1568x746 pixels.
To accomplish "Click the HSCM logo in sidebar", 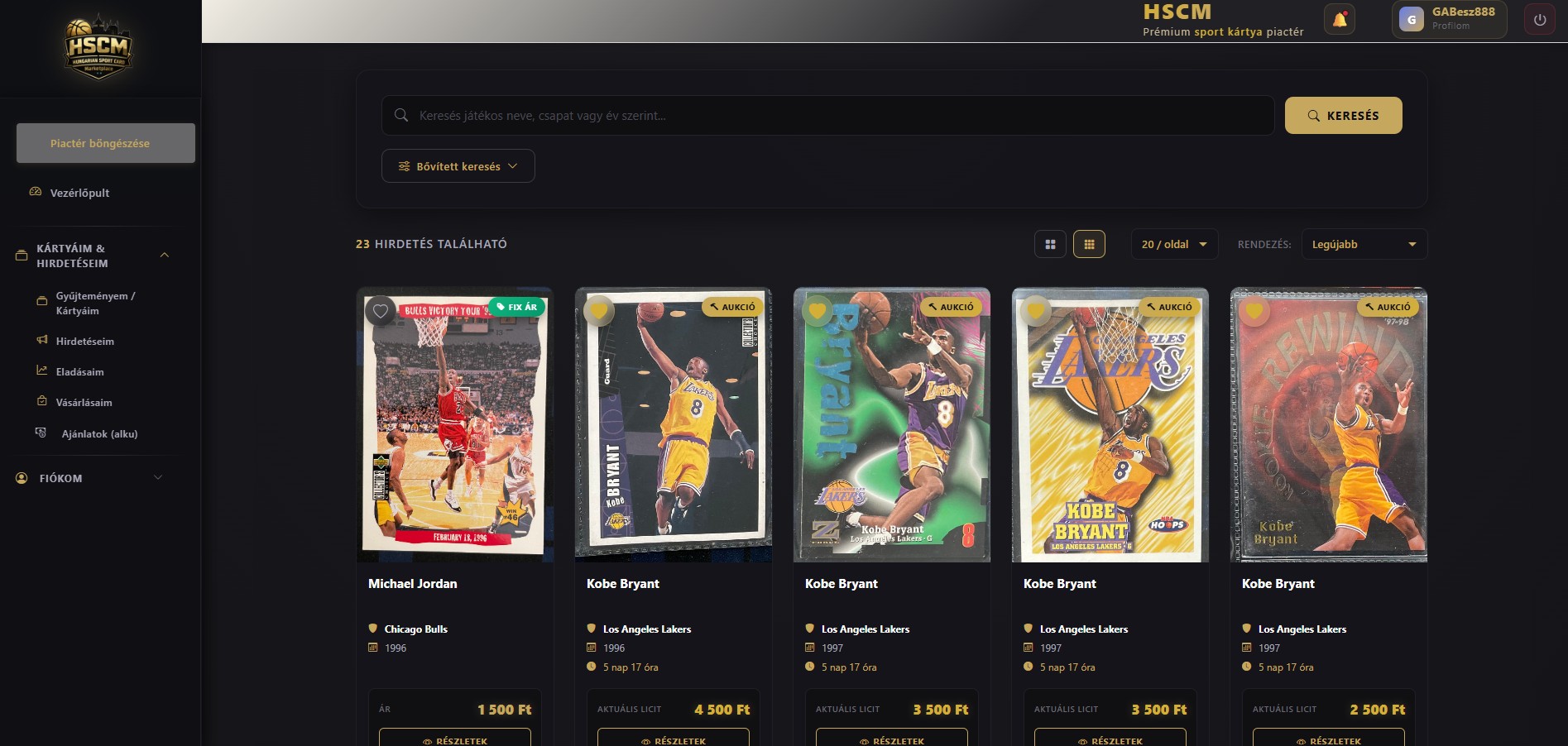I will pos(98,46).
